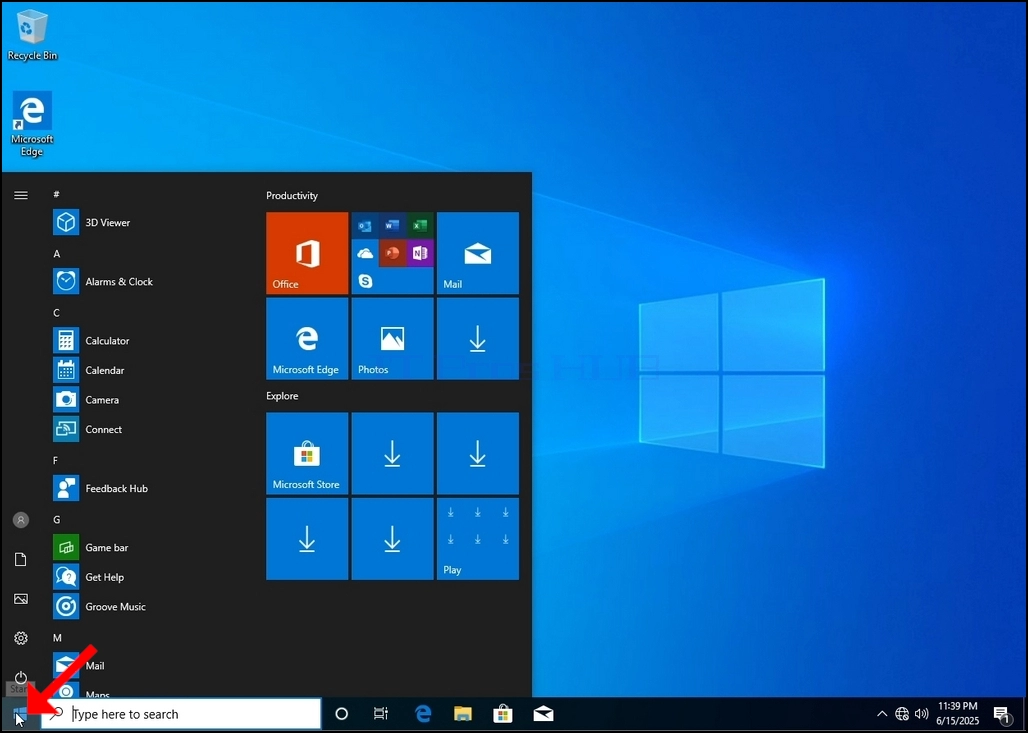The width and height of the screenshot is (1028, 733).
Task: Open the Photos tile
Action: 392,339
